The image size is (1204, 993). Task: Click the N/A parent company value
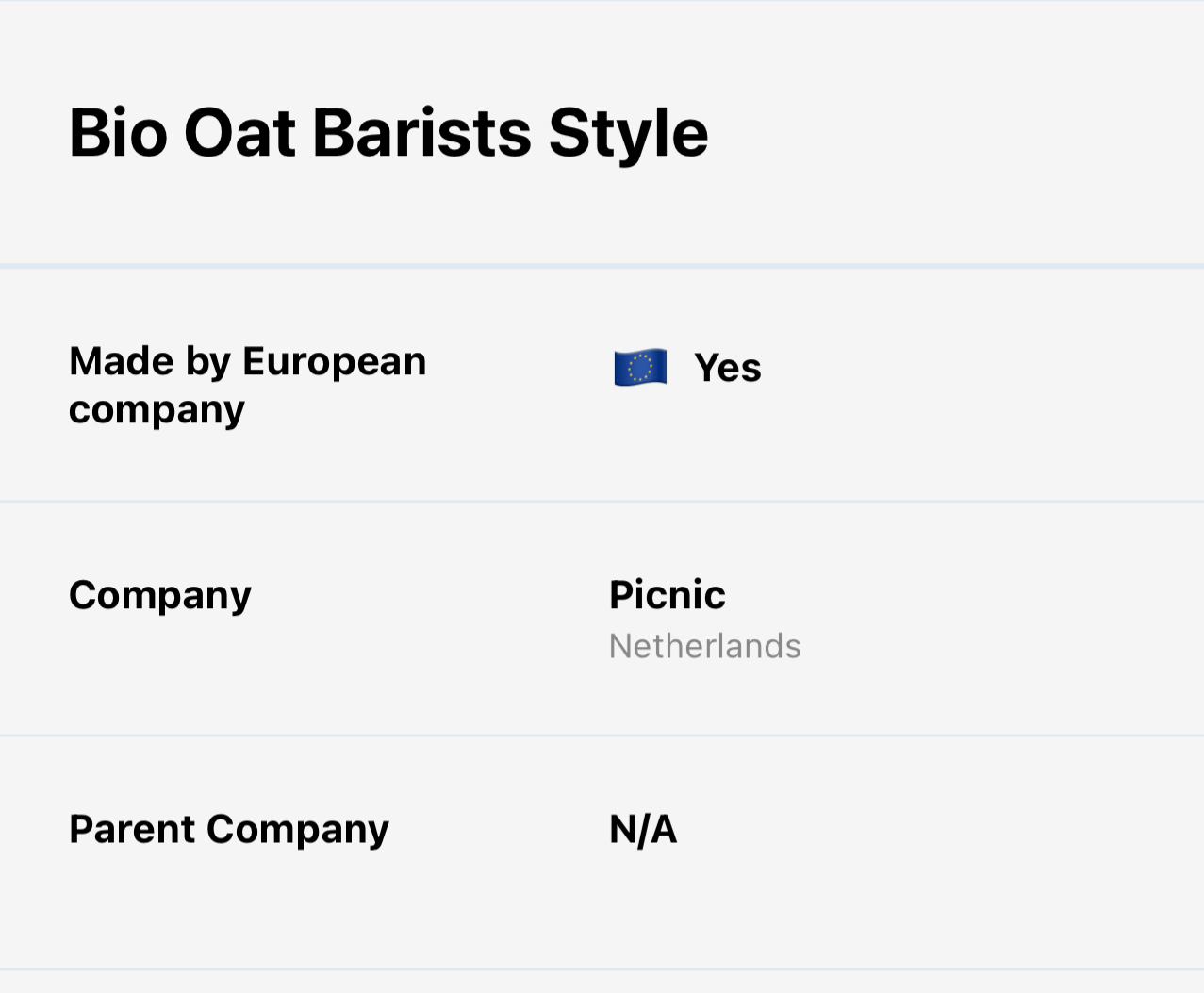[643, 830]
